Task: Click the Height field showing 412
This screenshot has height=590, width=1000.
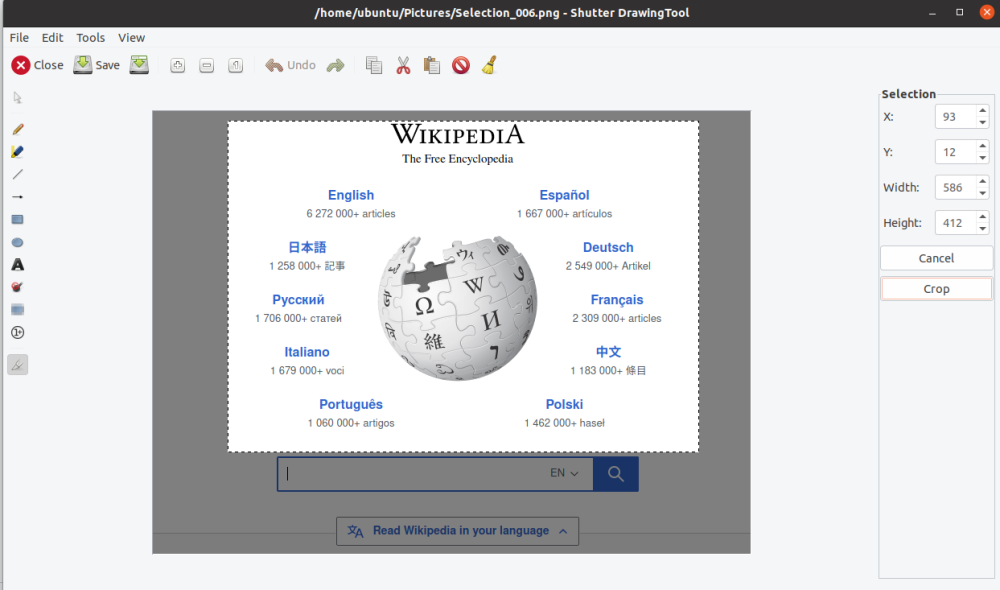Action: click(955, 223)
